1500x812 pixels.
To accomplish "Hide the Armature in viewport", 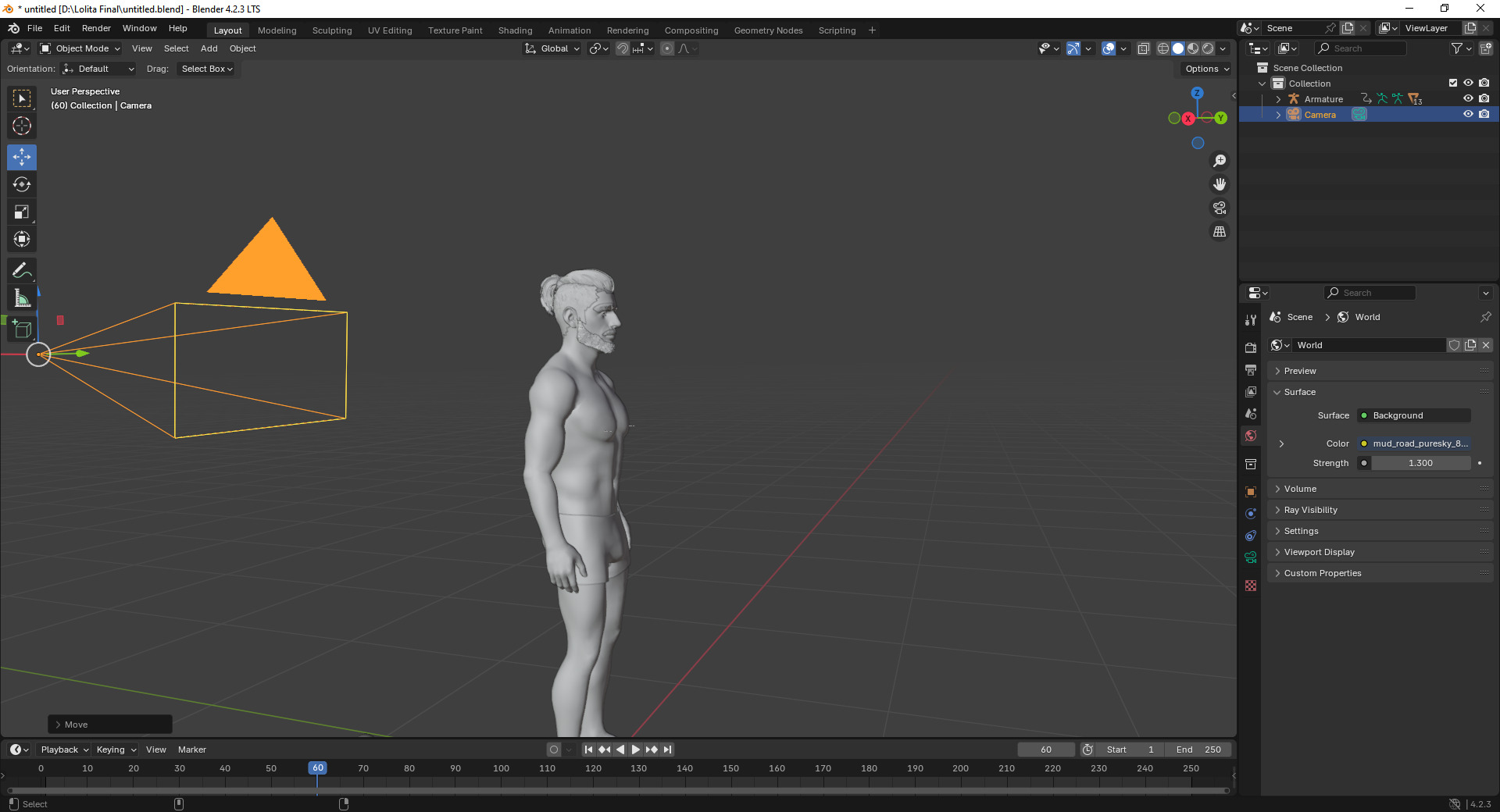I will (1468, 98).
